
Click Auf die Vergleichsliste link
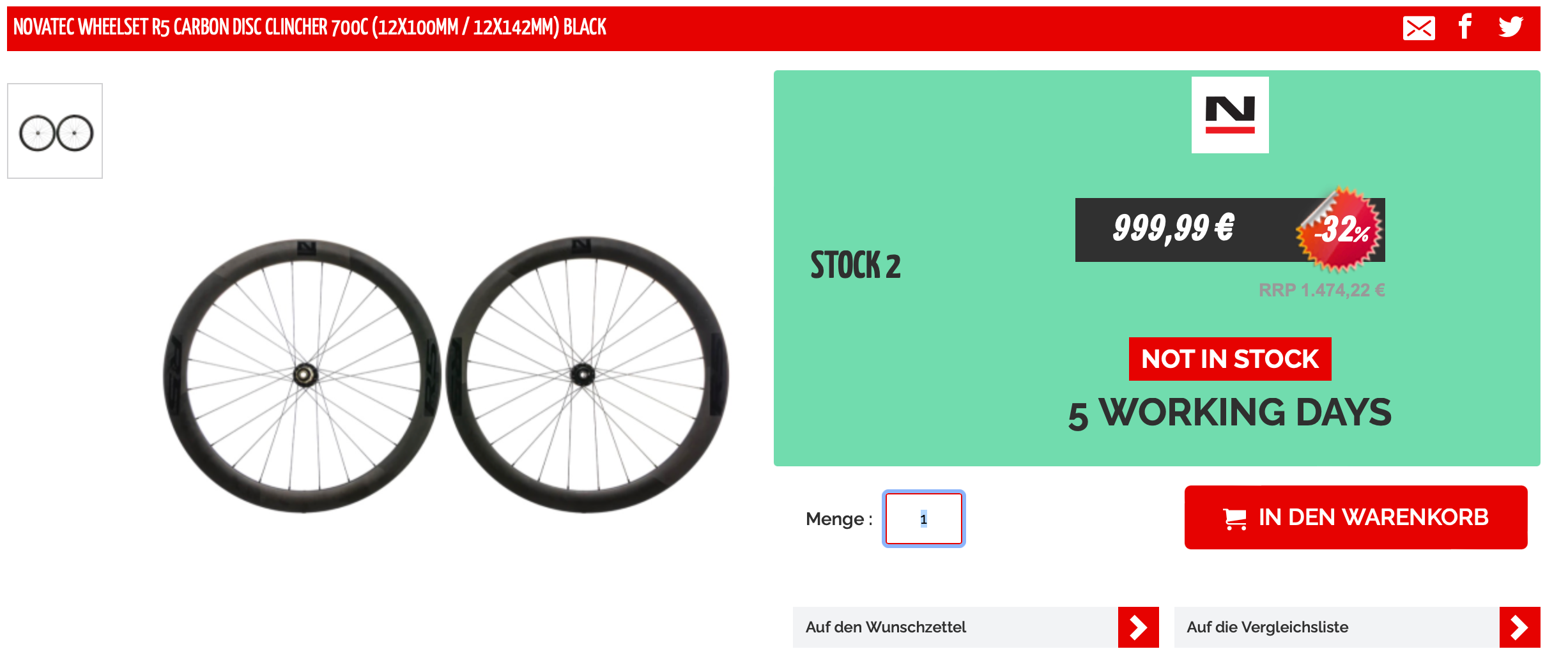[1267, 627]
